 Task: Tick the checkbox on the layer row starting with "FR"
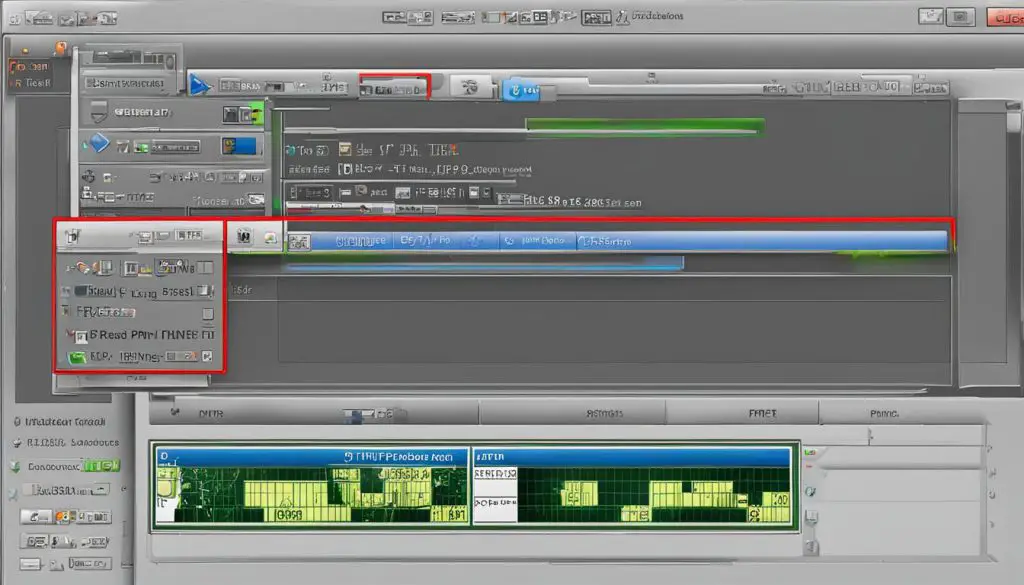[x=208, y=313]
